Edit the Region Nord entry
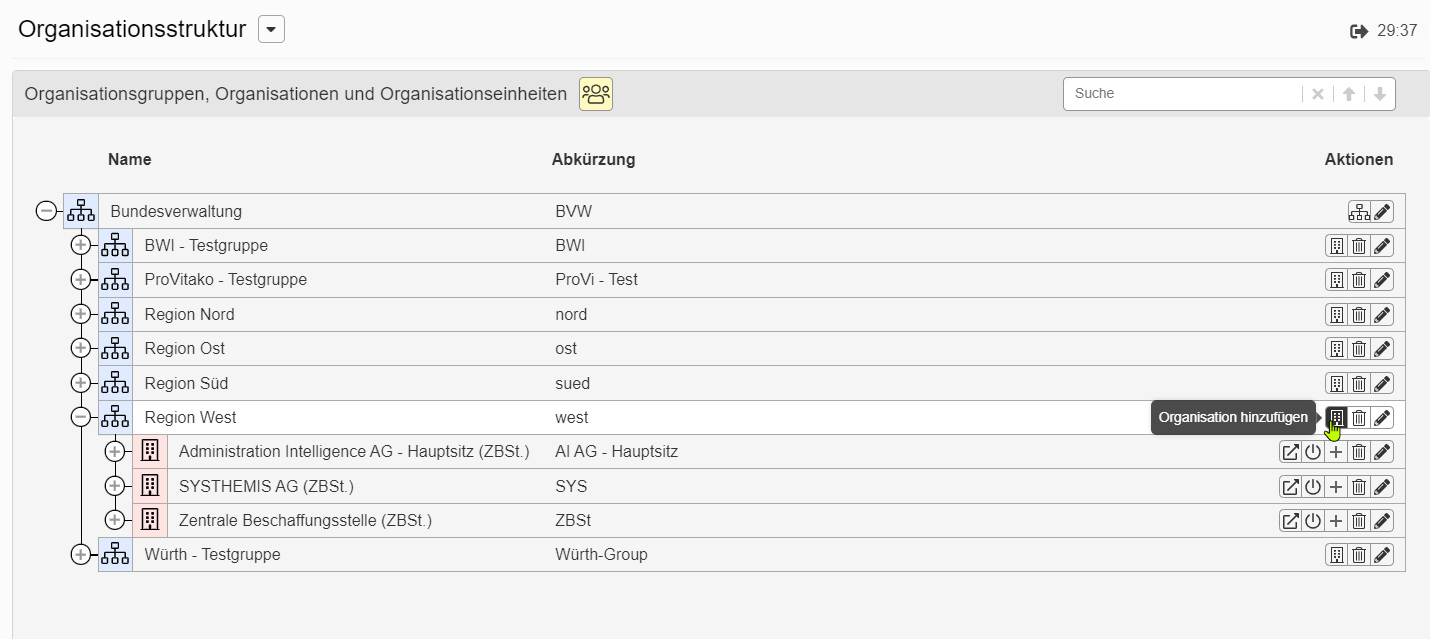This screenshot has height=639, width=1430. click(x=1382, y=315)
